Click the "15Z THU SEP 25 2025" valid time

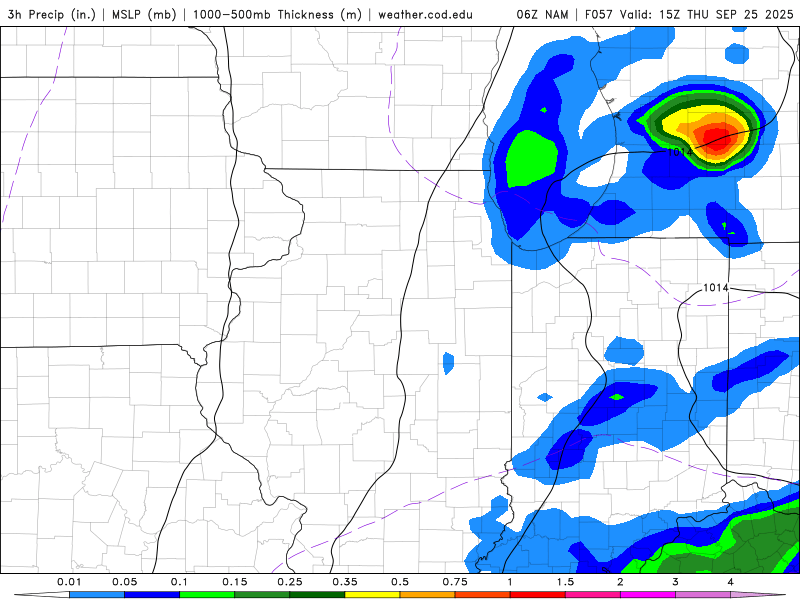point(726,14)
